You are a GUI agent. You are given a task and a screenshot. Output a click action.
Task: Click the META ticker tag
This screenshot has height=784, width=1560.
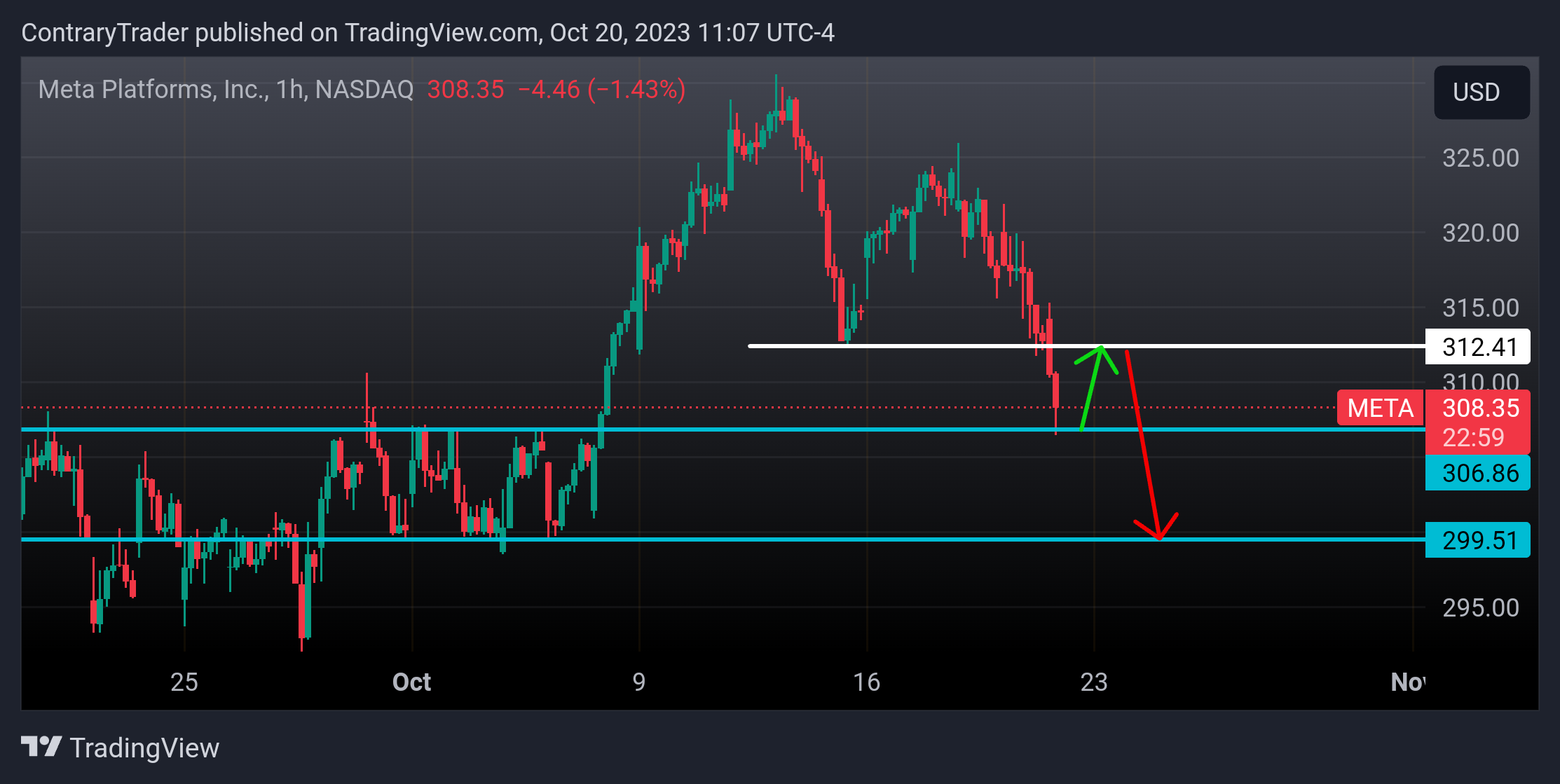pyautogui.click(x=1380, y=408)
